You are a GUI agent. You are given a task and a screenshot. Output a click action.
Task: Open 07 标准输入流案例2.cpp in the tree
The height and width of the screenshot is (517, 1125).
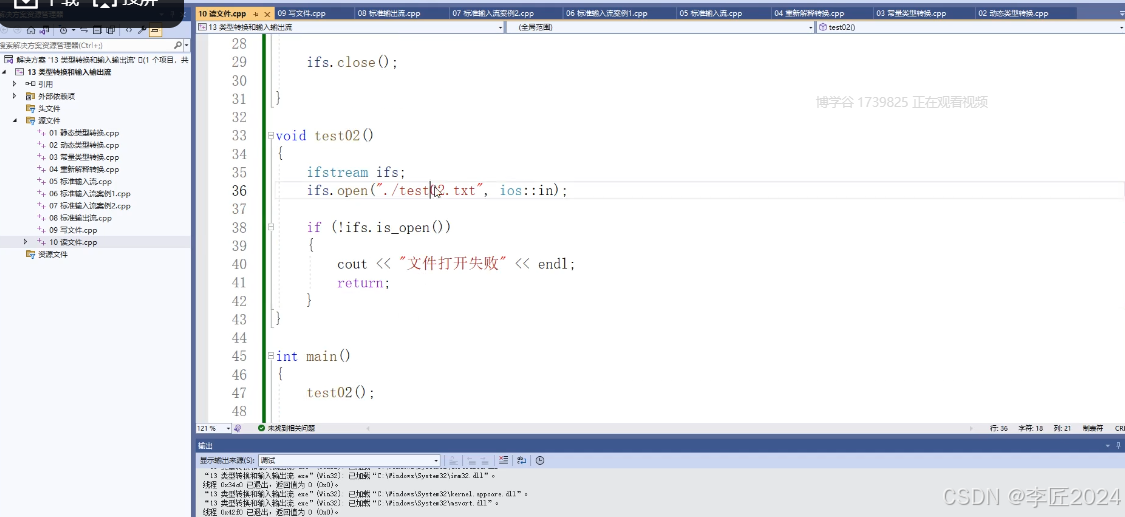click(90, 206)
